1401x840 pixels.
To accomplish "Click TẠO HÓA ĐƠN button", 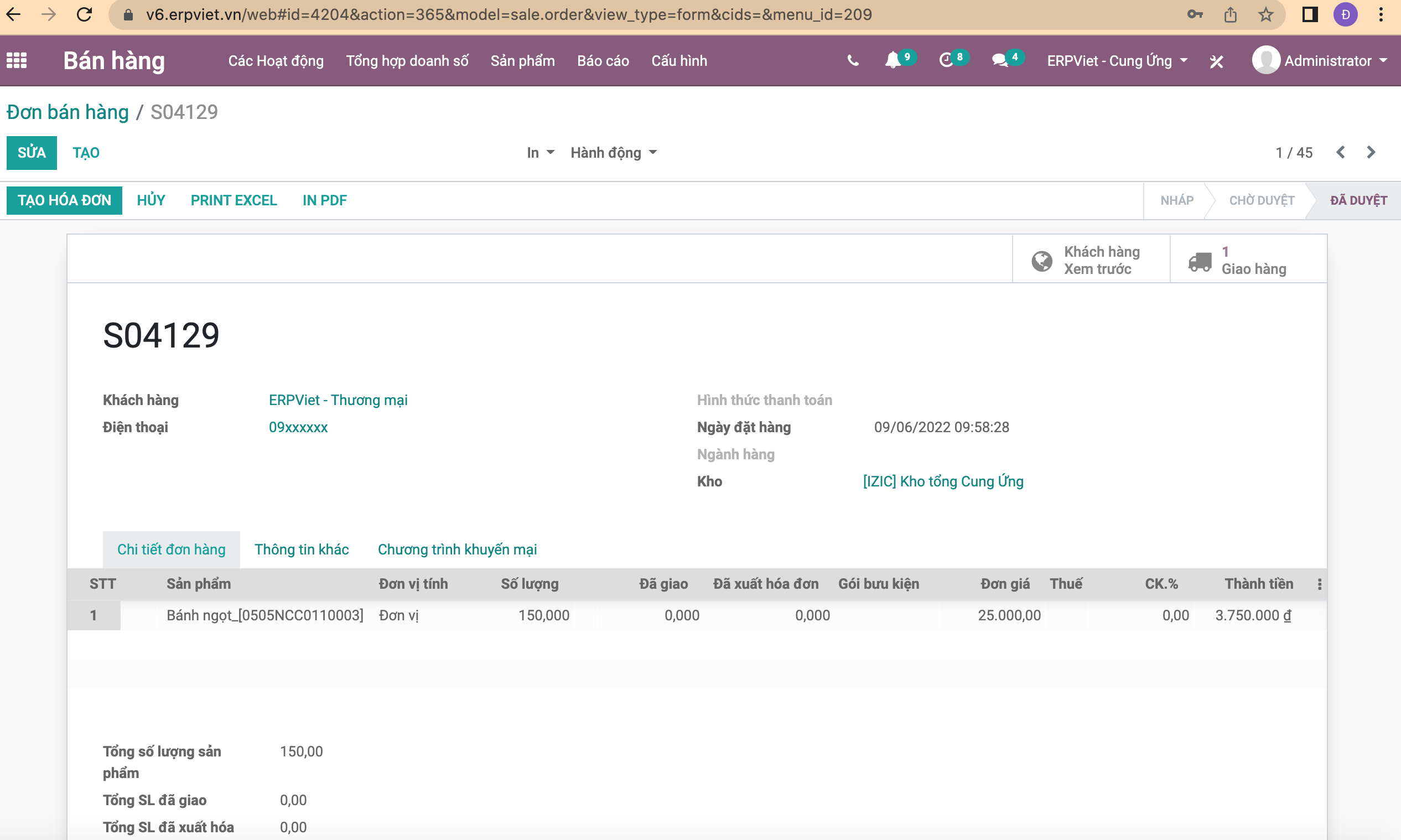I will point(65,200).
